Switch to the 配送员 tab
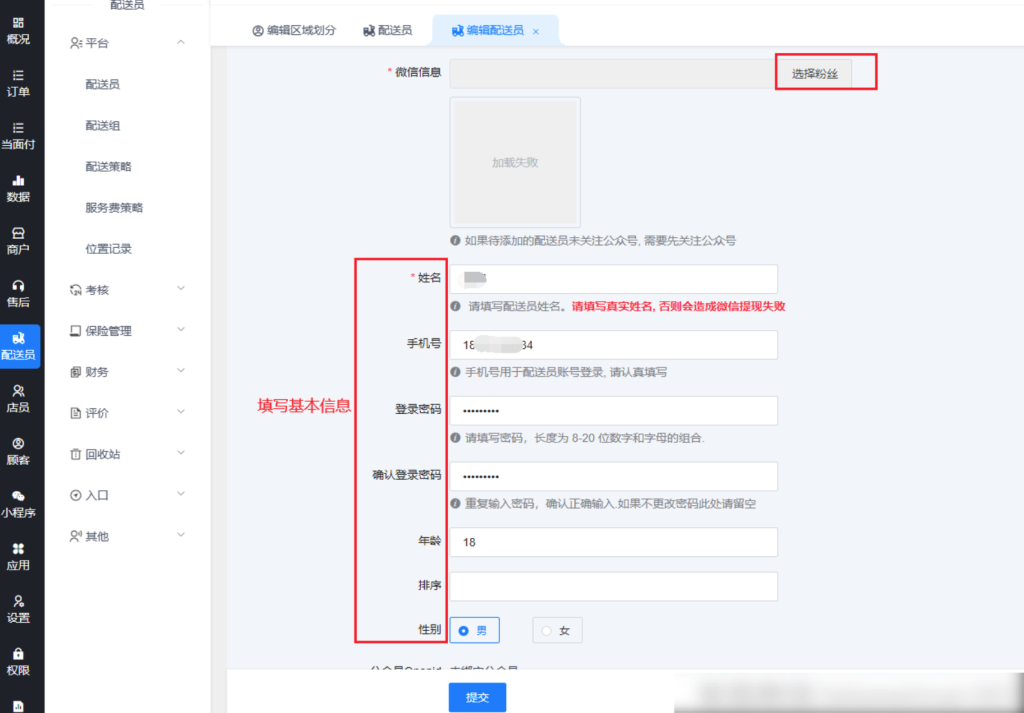 click(387, 31)
